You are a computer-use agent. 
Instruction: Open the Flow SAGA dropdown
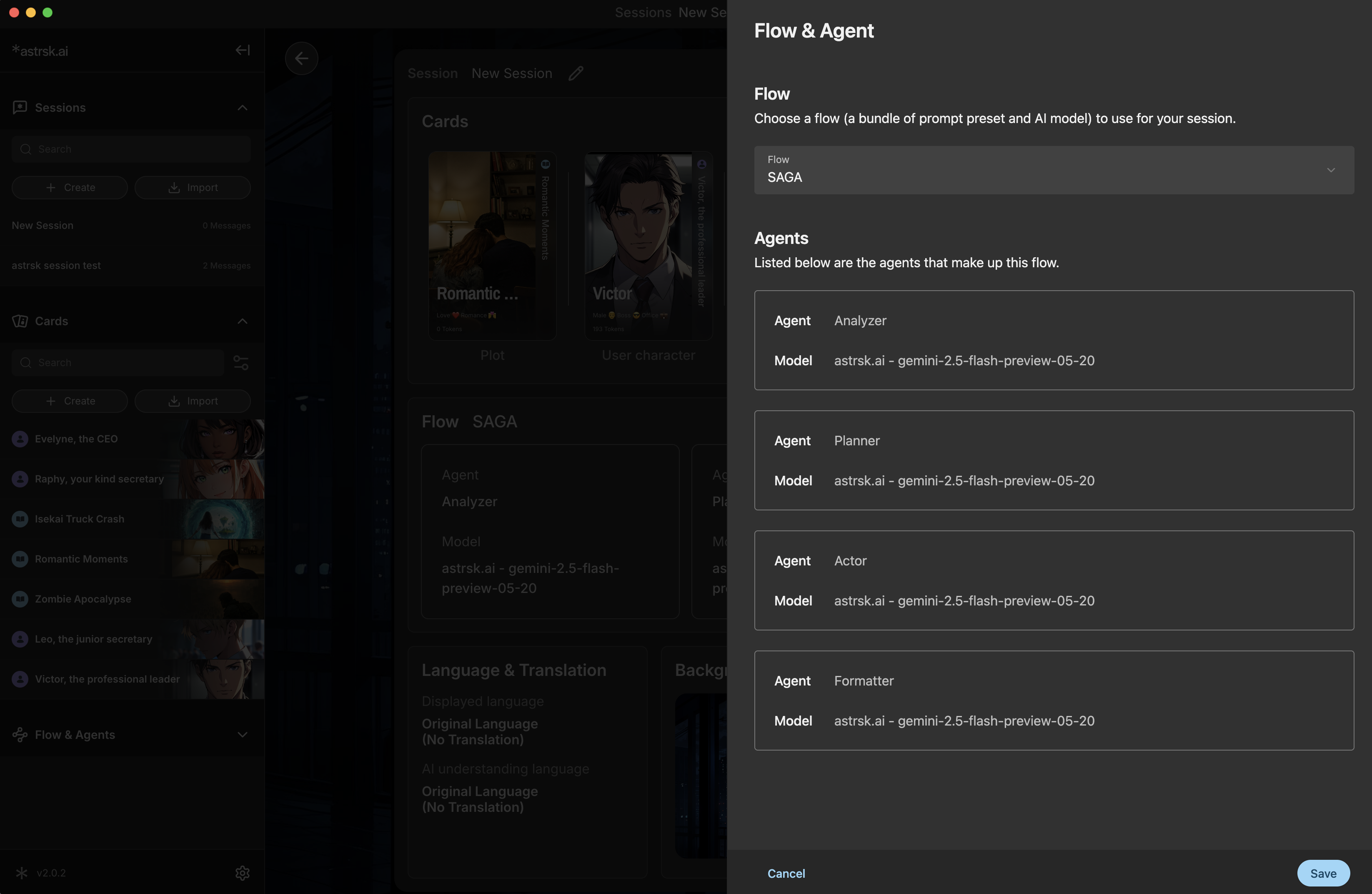[1054, 170]
